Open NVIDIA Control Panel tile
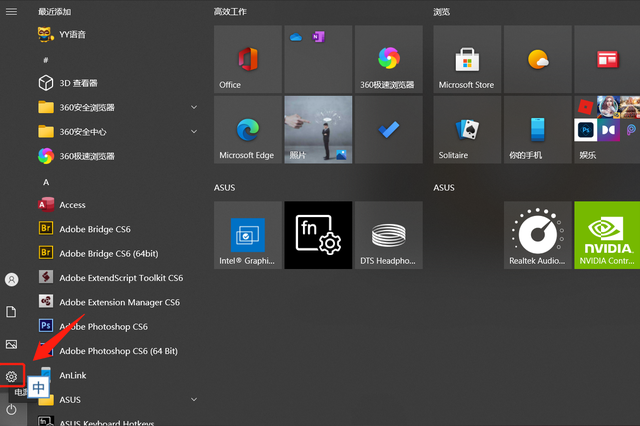This screenshot has width=640, height=426. (x=607, y=235)
